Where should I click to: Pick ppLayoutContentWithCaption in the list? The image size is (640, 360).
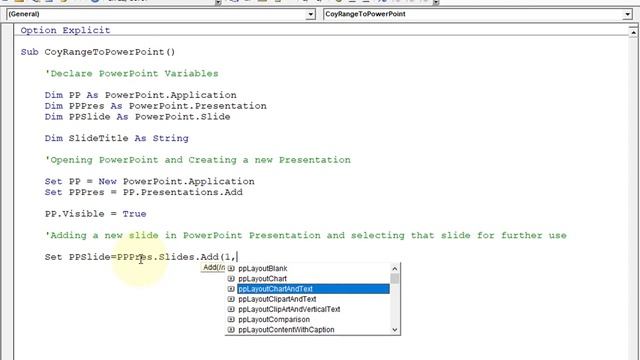coord(286,329)
